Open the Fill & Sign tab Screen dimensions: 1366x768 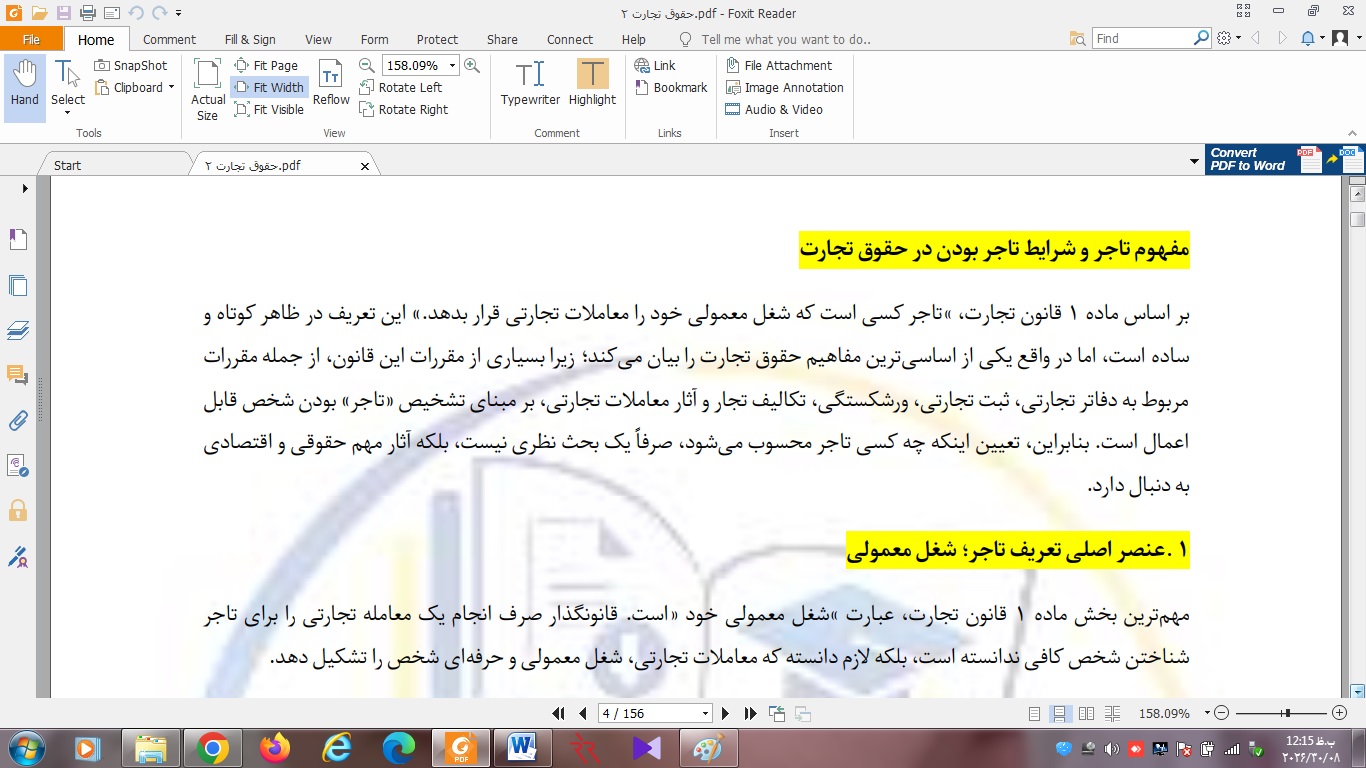point(250,40)
